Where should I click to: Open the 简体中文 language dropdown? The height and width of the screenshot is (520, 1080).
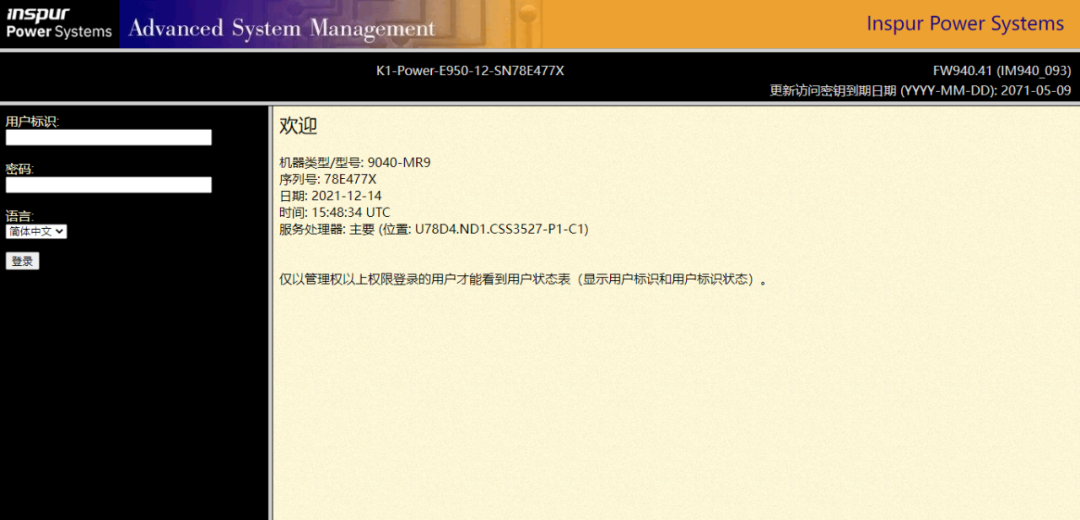point(37,231)
